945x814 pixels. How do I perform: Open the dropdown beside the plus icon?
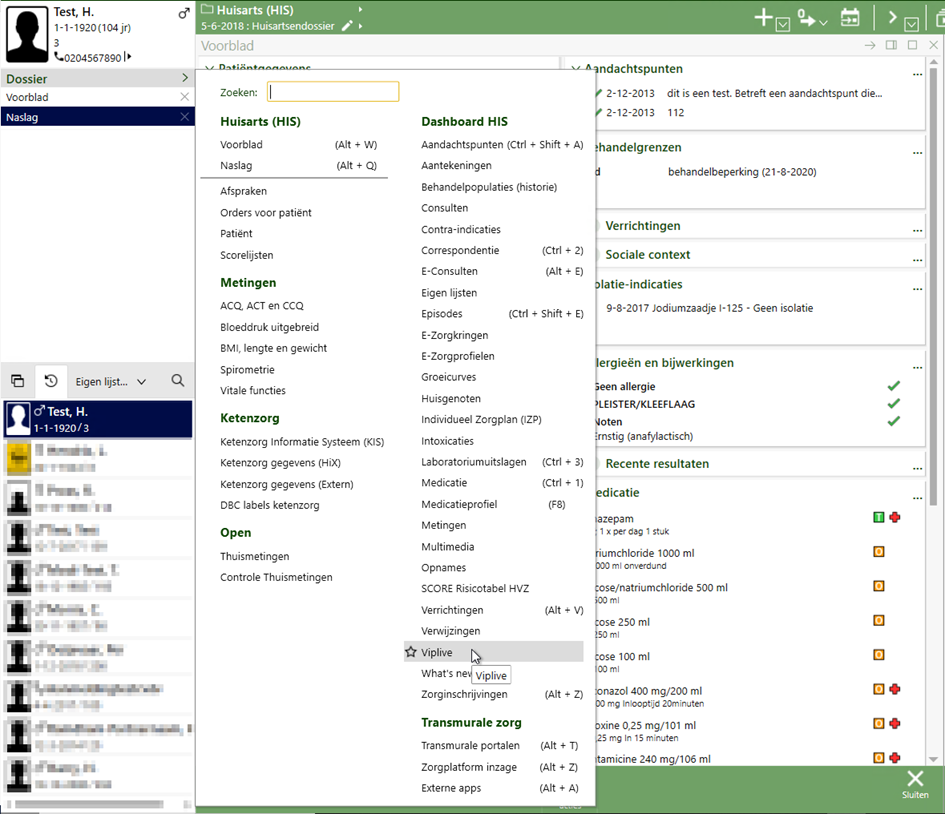[782, 24]
